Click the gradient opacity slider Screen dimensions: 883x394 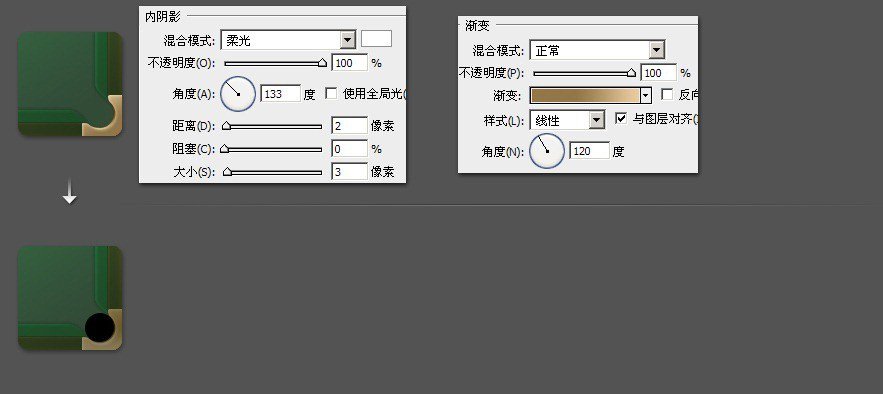[x=585, y=73]
